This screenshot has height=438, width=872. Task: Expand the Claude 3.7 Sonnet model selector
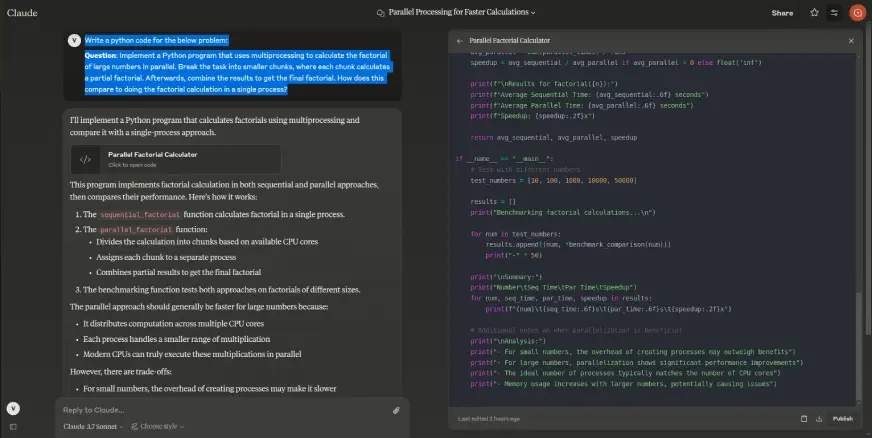click(x=93, y=426)
